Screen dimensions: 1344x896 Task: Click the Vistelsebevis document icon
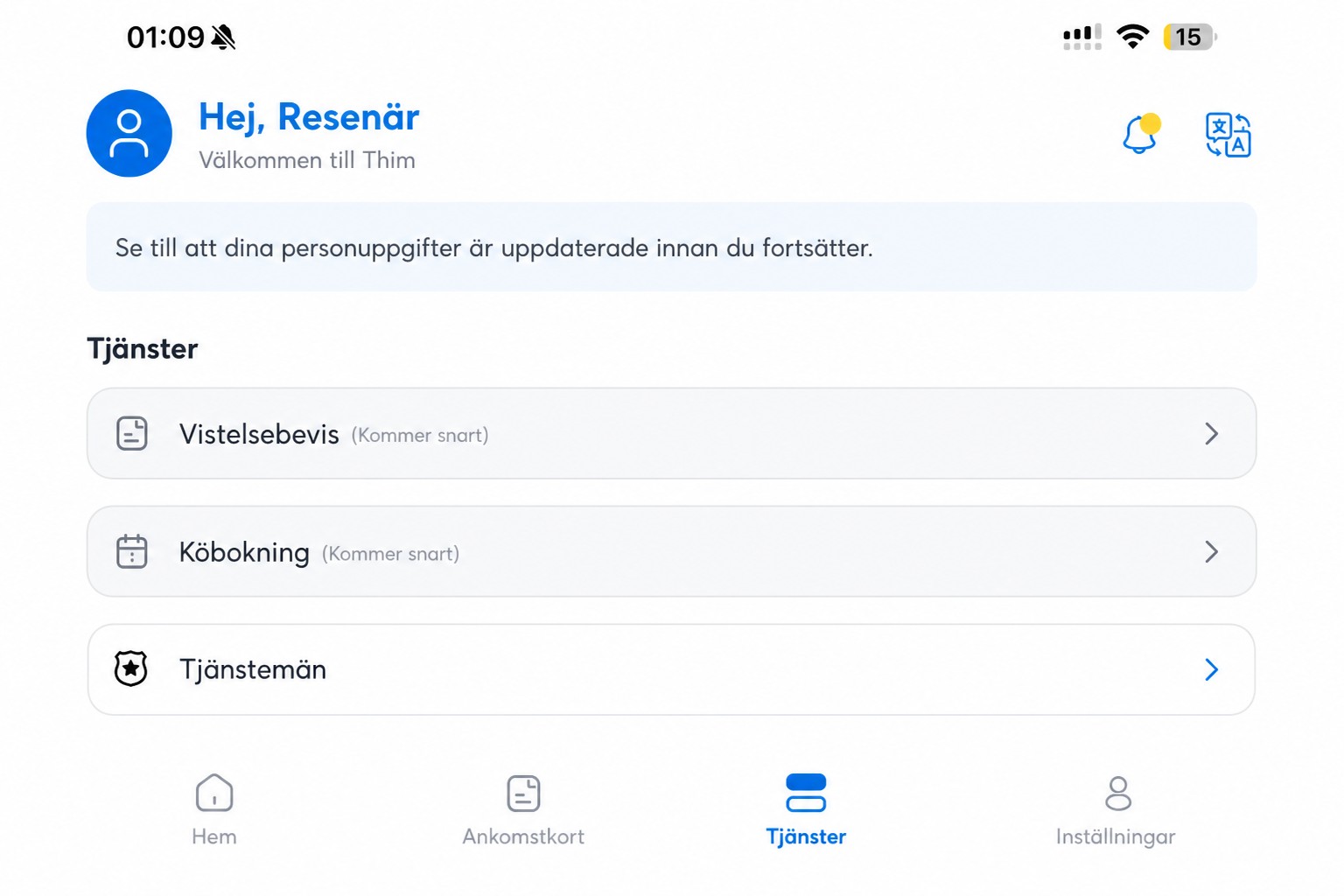pyautogui.click(x=132, y=433)
